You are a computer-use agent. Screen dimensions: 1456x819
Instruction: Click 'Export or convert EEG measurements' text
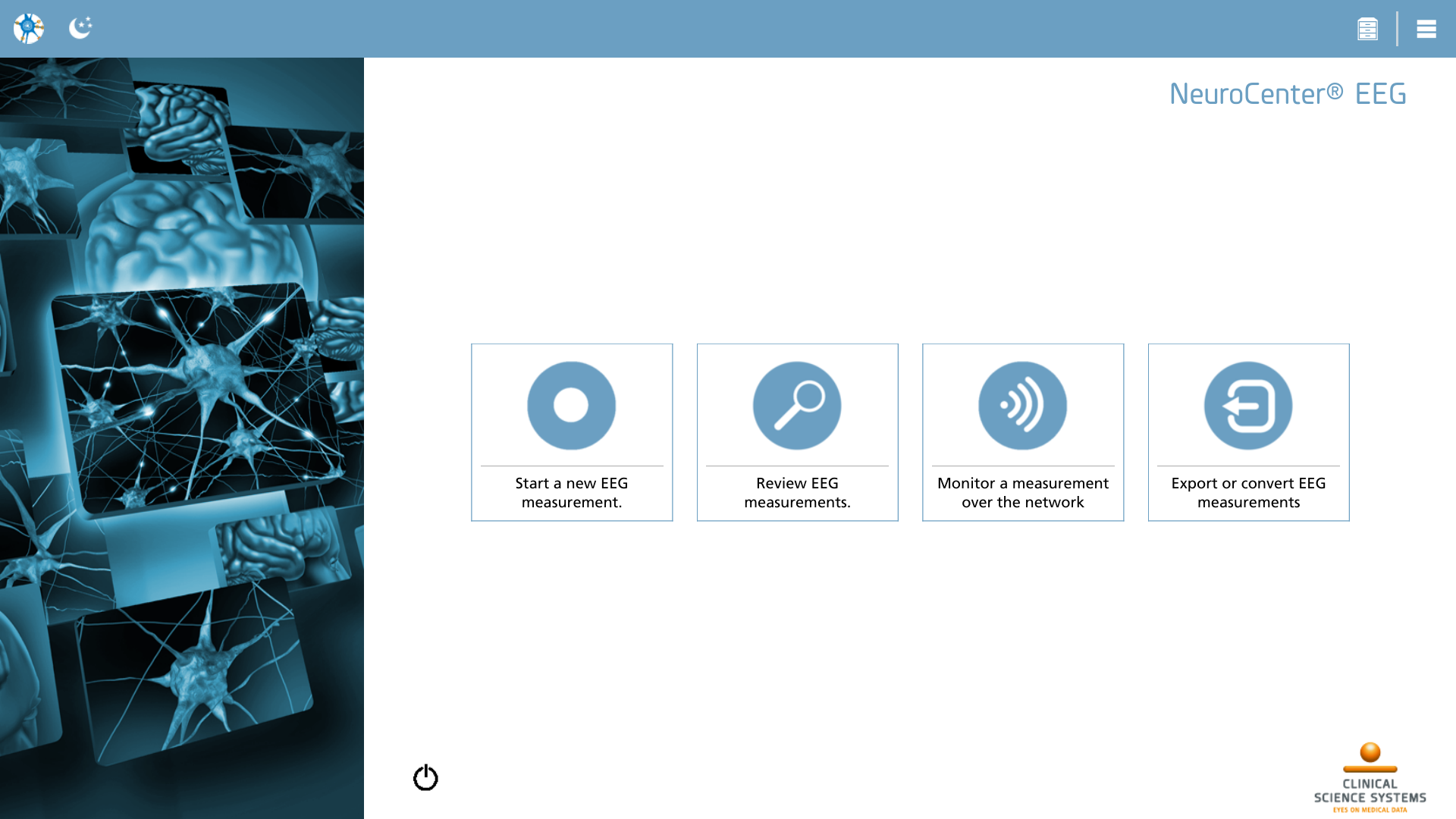point(1248,493)
